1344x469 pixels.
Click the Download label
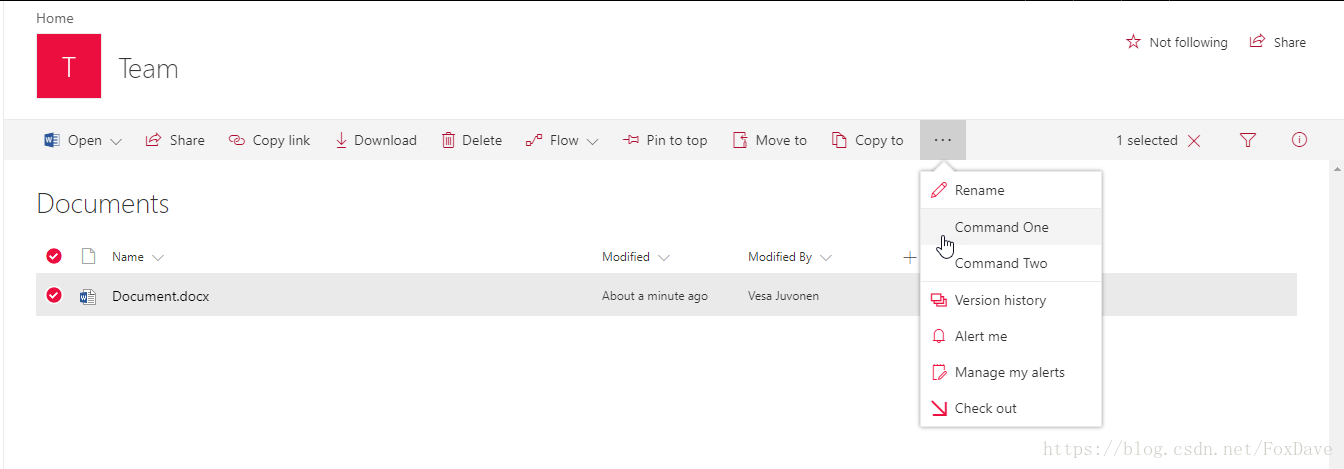385,140
